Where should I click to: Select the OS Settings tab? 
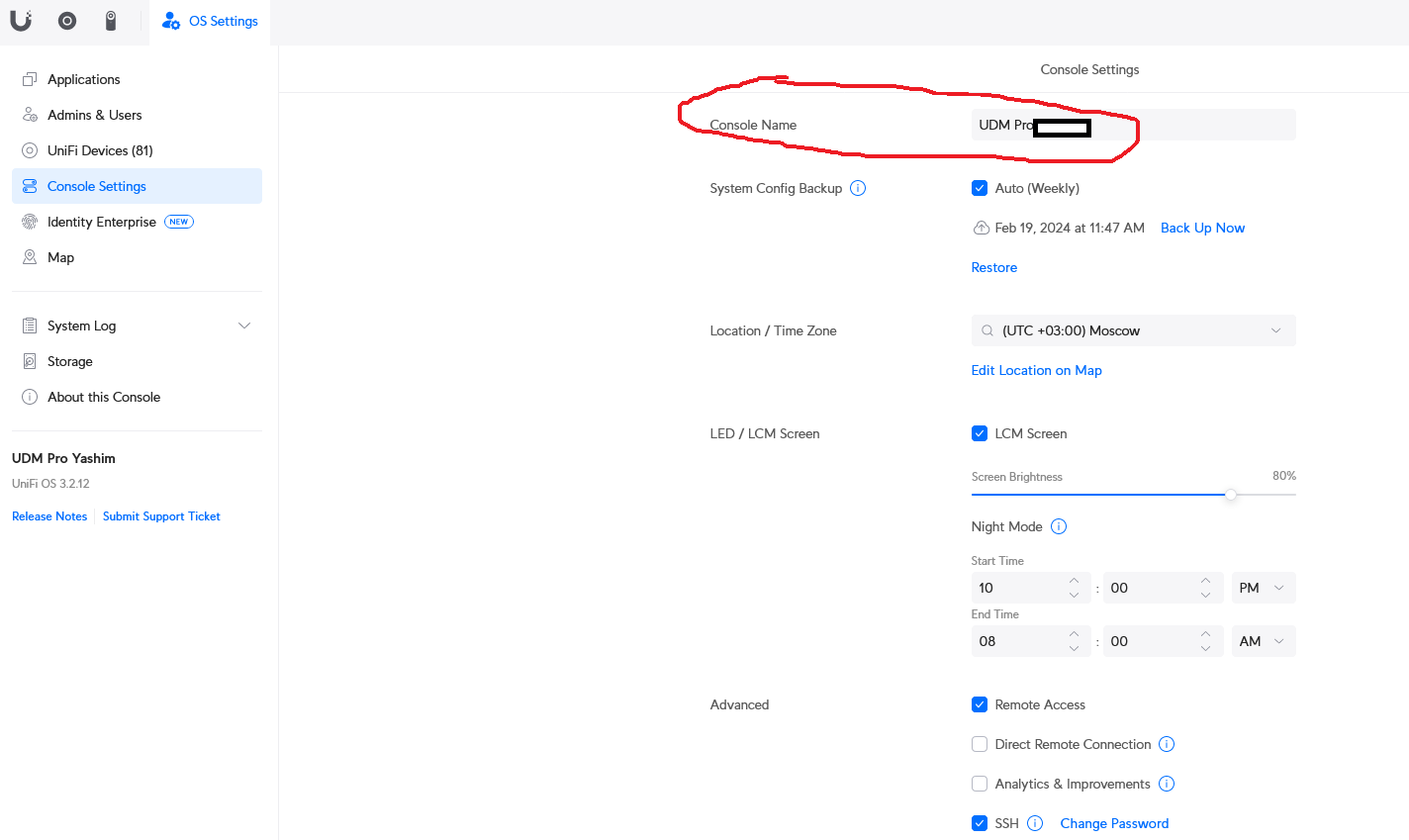(210, 21)
